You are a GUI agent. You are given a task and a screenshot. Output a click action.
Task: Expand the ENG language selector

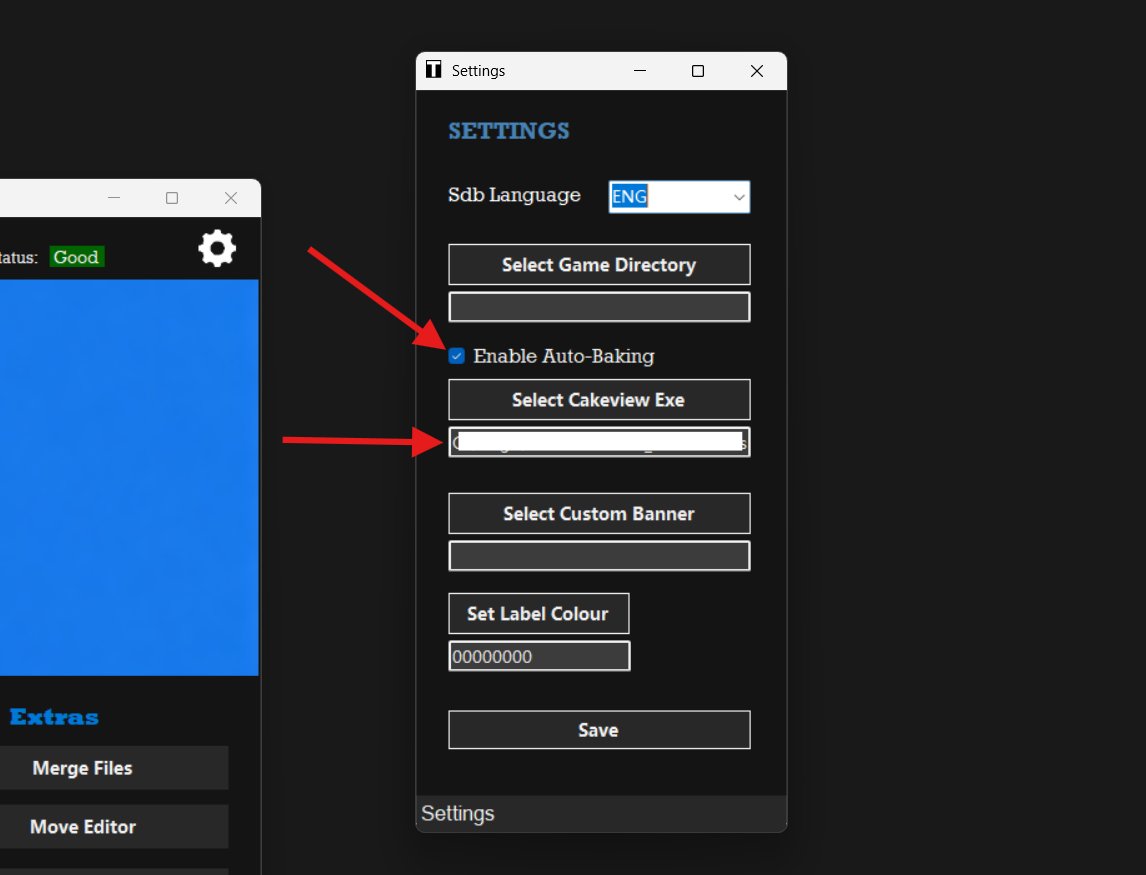coord(738,196)
